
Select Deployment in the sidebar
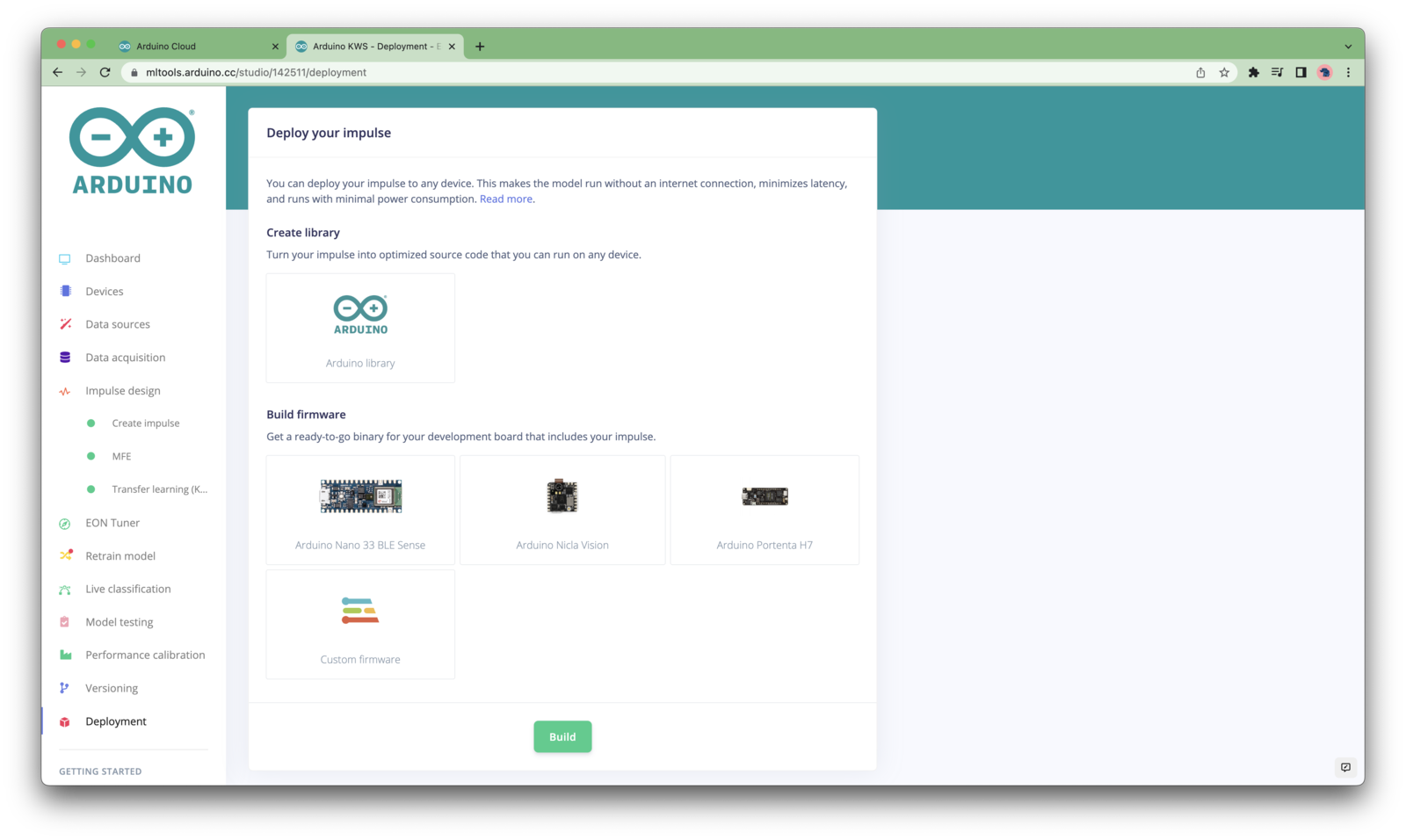pyautogui.click(x=116, y=721)
